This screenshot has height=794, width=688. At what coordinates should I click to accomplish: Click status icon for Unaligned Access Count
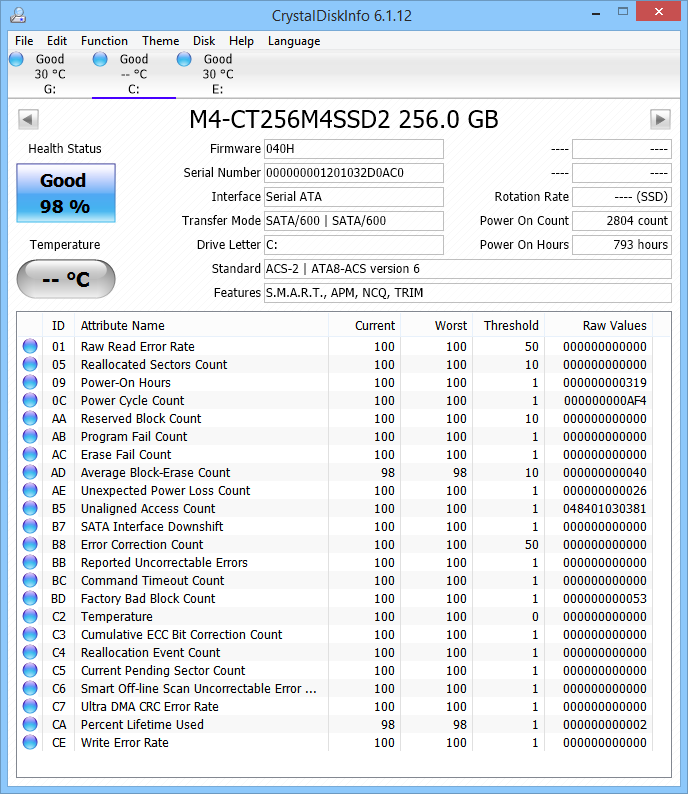[x=30, y=508]
